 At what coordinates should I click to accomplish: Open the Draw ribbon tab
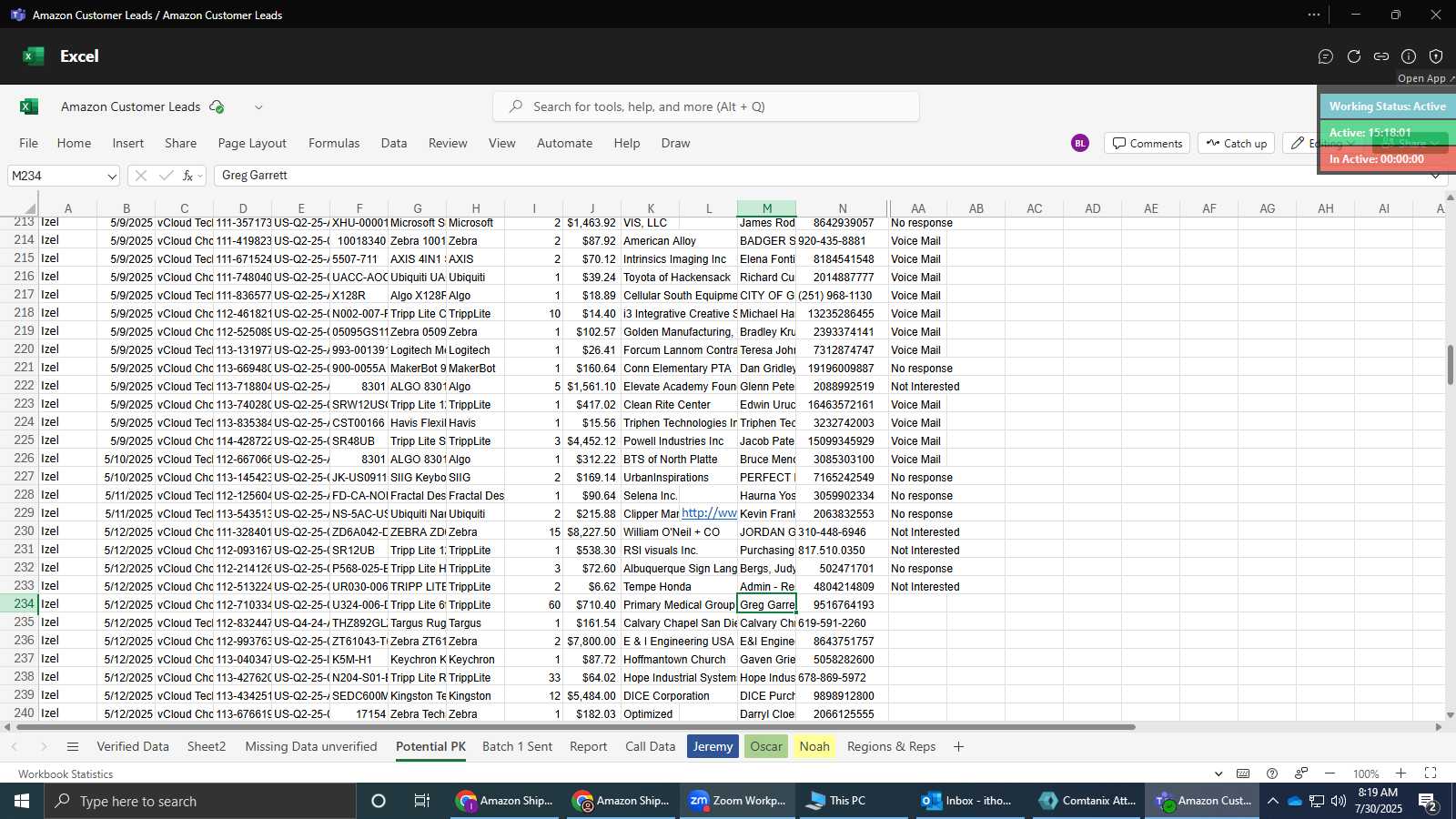[675, 143]
